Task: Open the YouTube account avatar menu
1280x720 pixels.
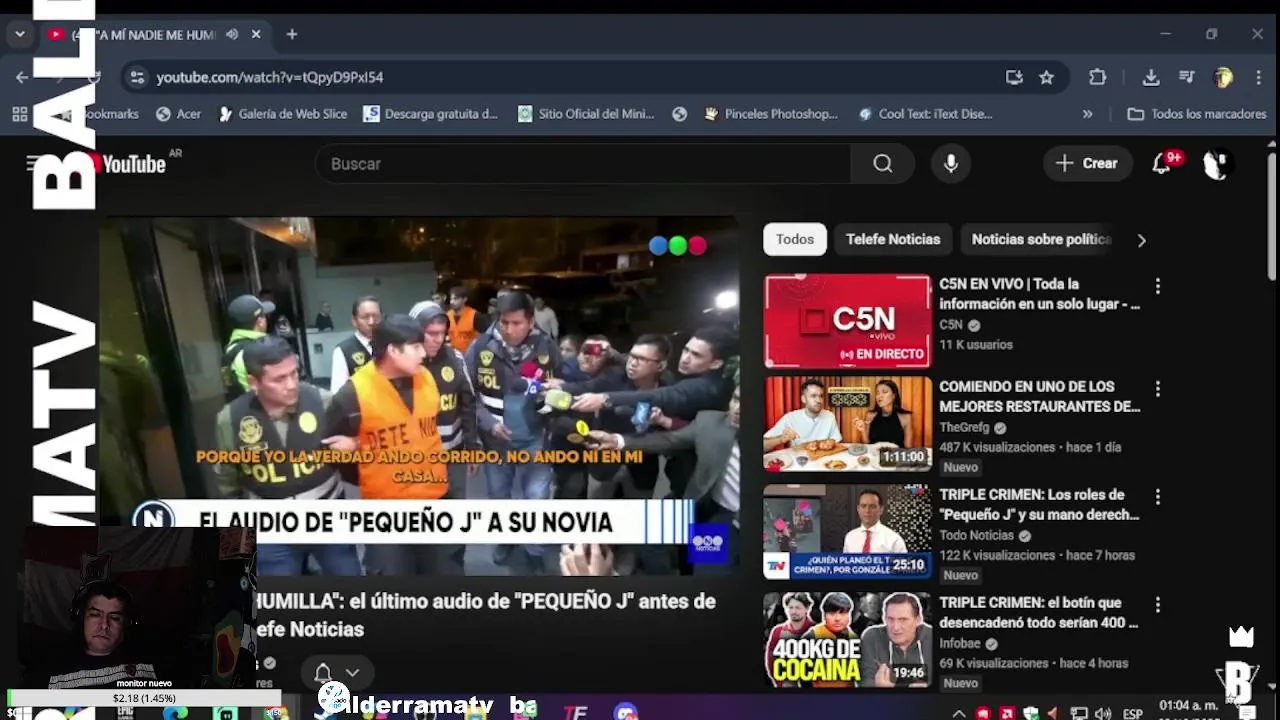Action: 1216,164
